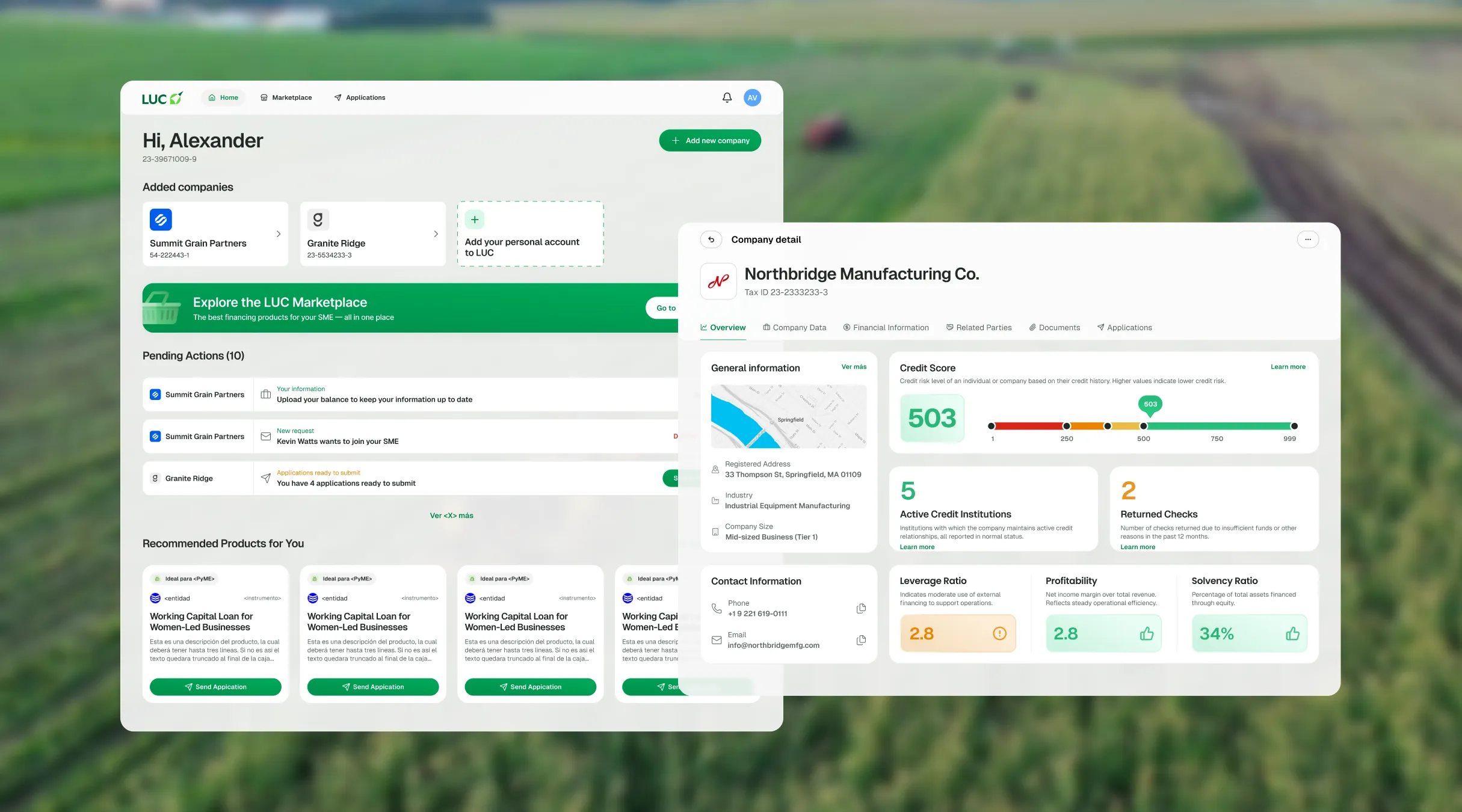Screen dimensions: 1462x812
Task: Switch to the Documents tab
Action: [x=1054, y=328]
